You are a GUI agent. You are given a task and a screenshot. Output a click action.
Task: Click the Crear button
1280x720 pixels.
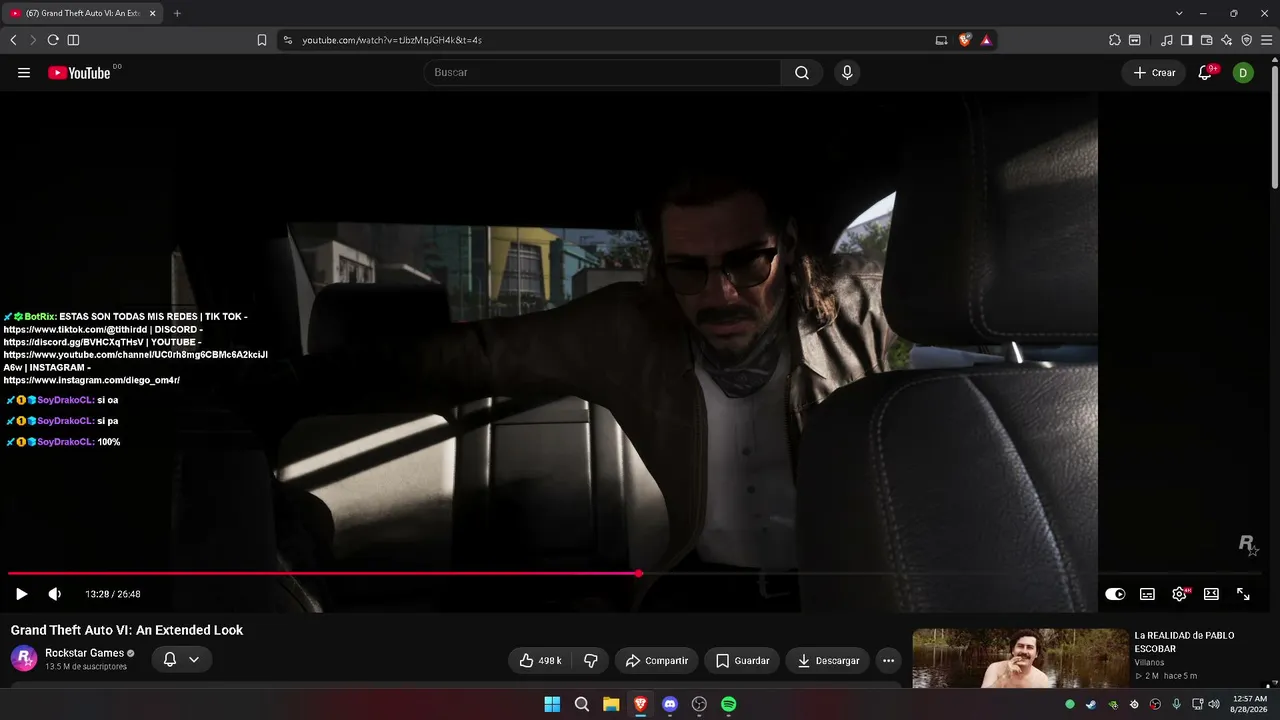tap(1154, 73)
